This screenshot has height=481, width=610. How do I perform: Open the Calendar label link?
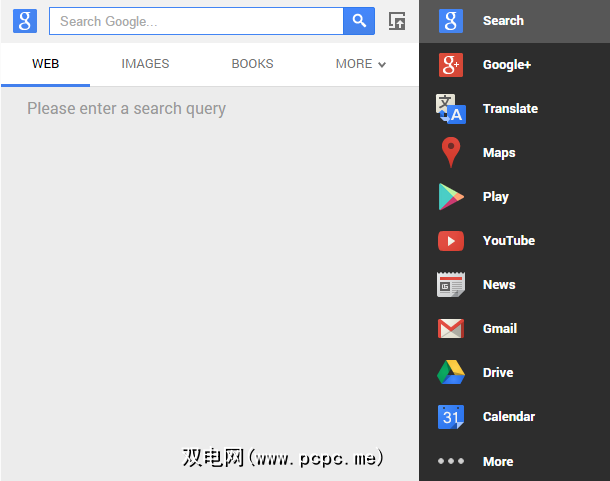pyautogui.click(x=508, y=416)
